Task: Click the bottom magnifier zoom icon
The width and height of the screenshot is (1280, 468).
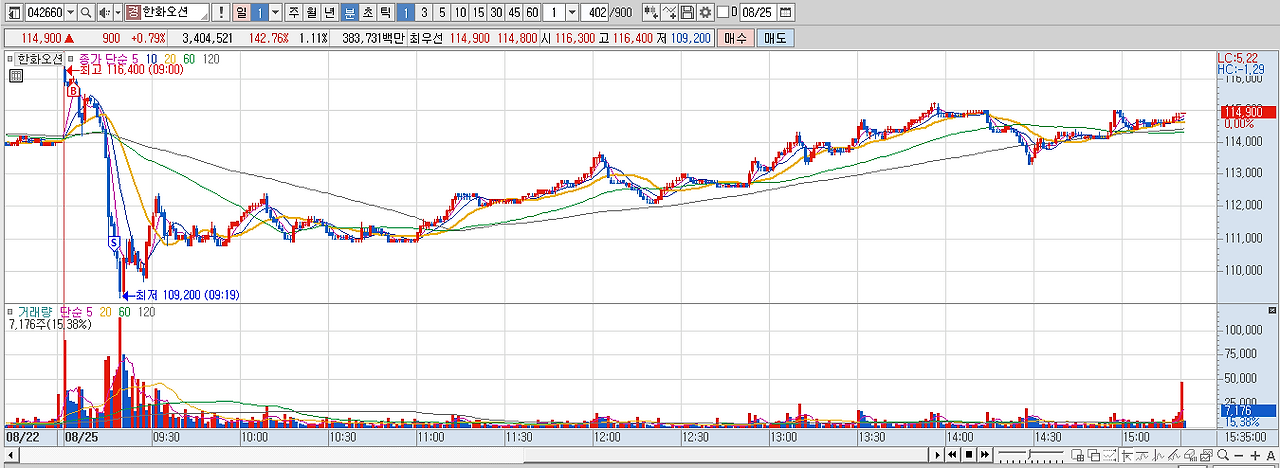Action: [1223, 455]
